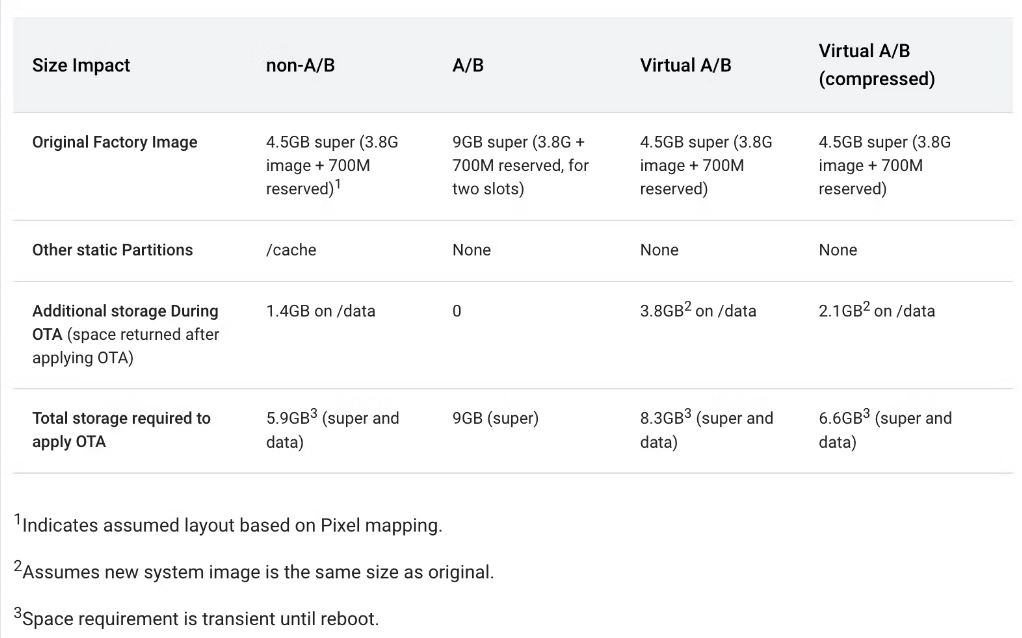Image resolution: width=1022 pixels, height=638 pixels.
Task: Click the '9GB (super)' total storage cell
Action: pyautogui.click(x=495, y=418)
